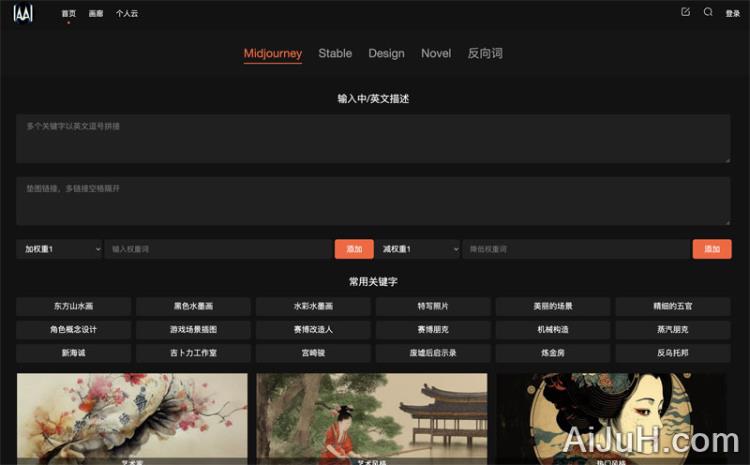Viewport: 750px width, 465px height.
Task: Open the geisha portrait thumbnail
Action: pyautogui.click(x=612, y=418)
